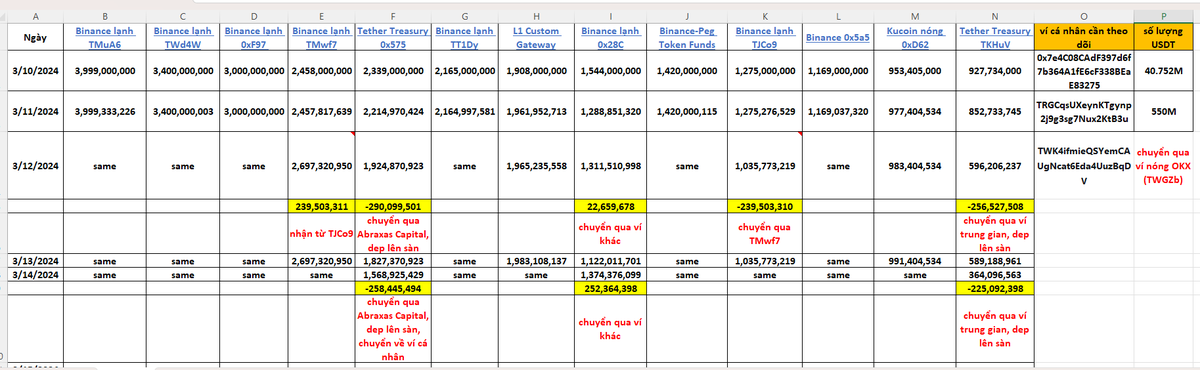1200x370 pixels.
Task: Select cell with value 1,288,851,320
Action: (610, 112)
